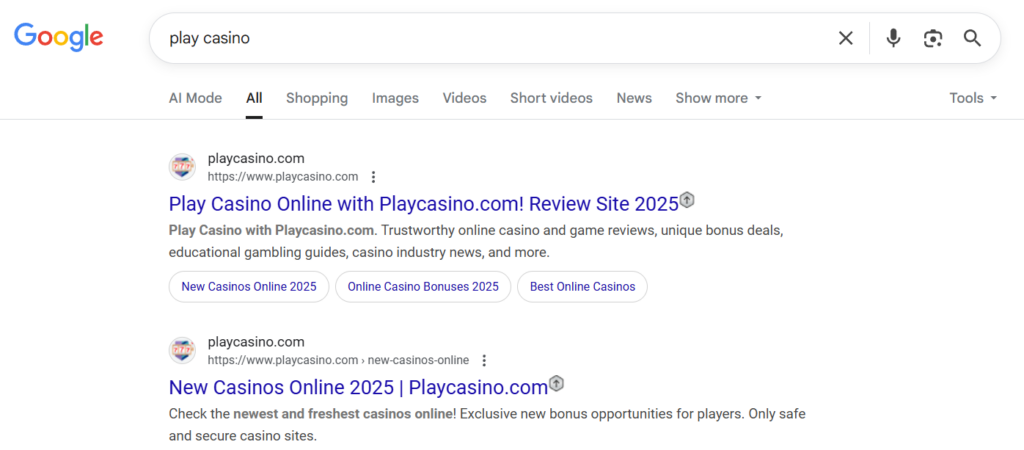Open 'Play Casino Online with Playcasino.com!' result
The image size is (1024, 450).
pyautogui.click(x=424, y=204)
